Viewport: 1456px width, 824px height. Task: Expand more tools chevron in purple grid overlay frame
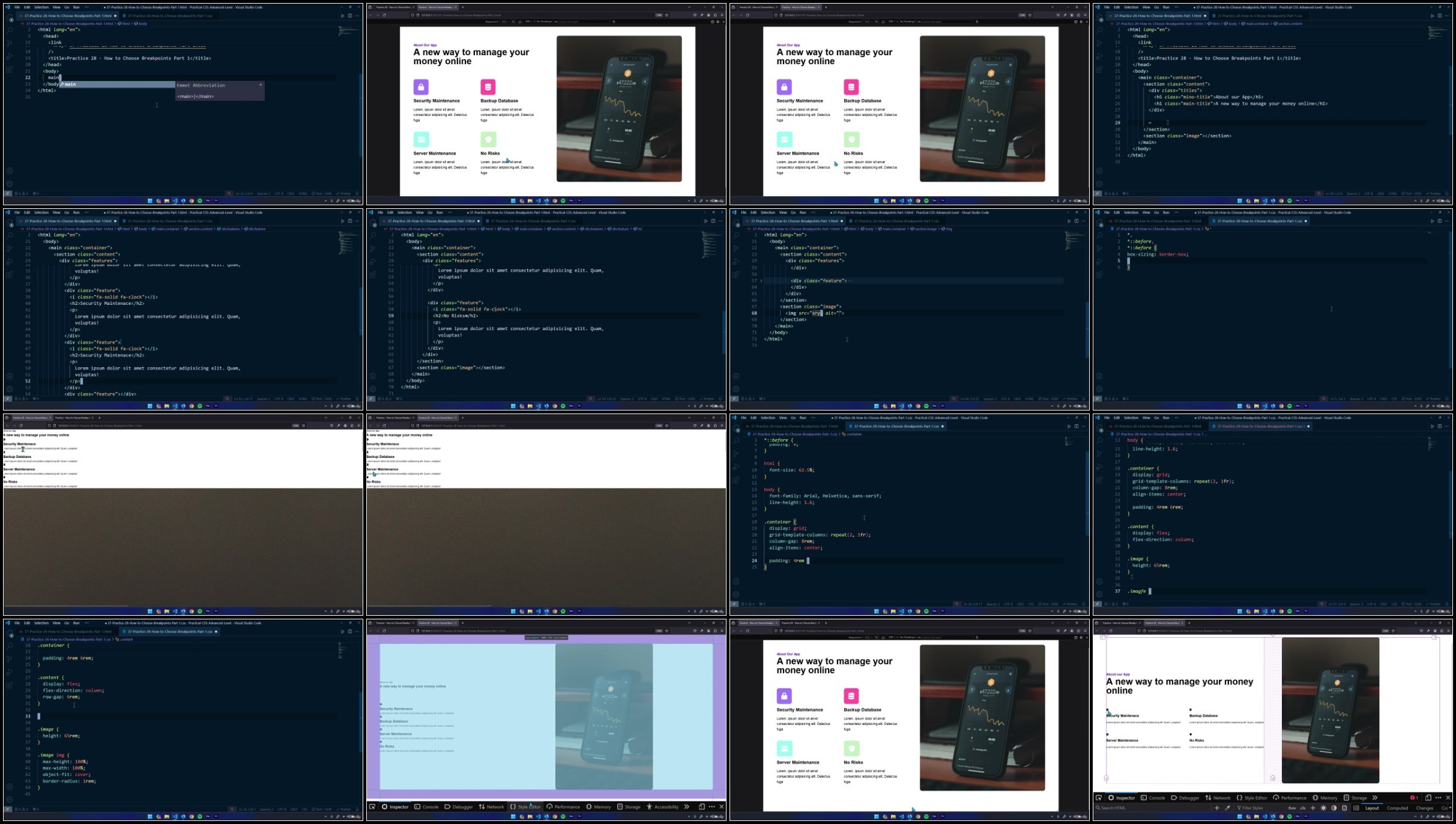pos(686,807)
